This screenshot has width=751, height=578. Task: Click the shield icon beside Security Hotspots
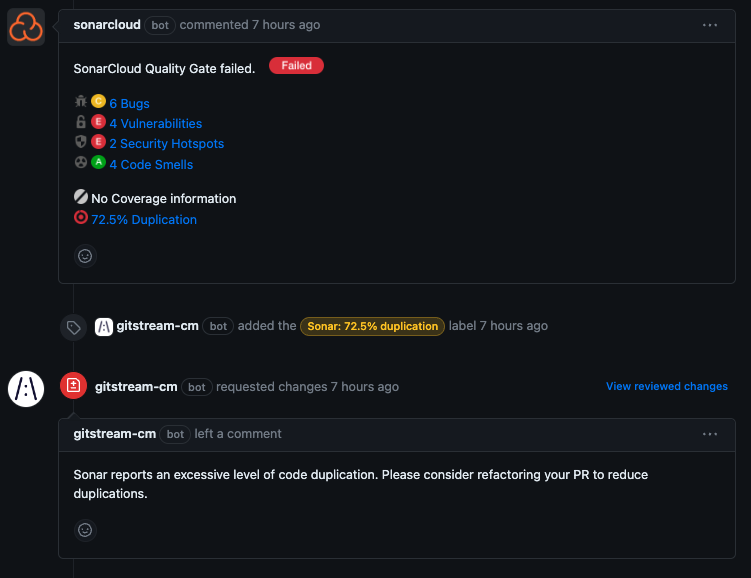(x=81, y=142)
